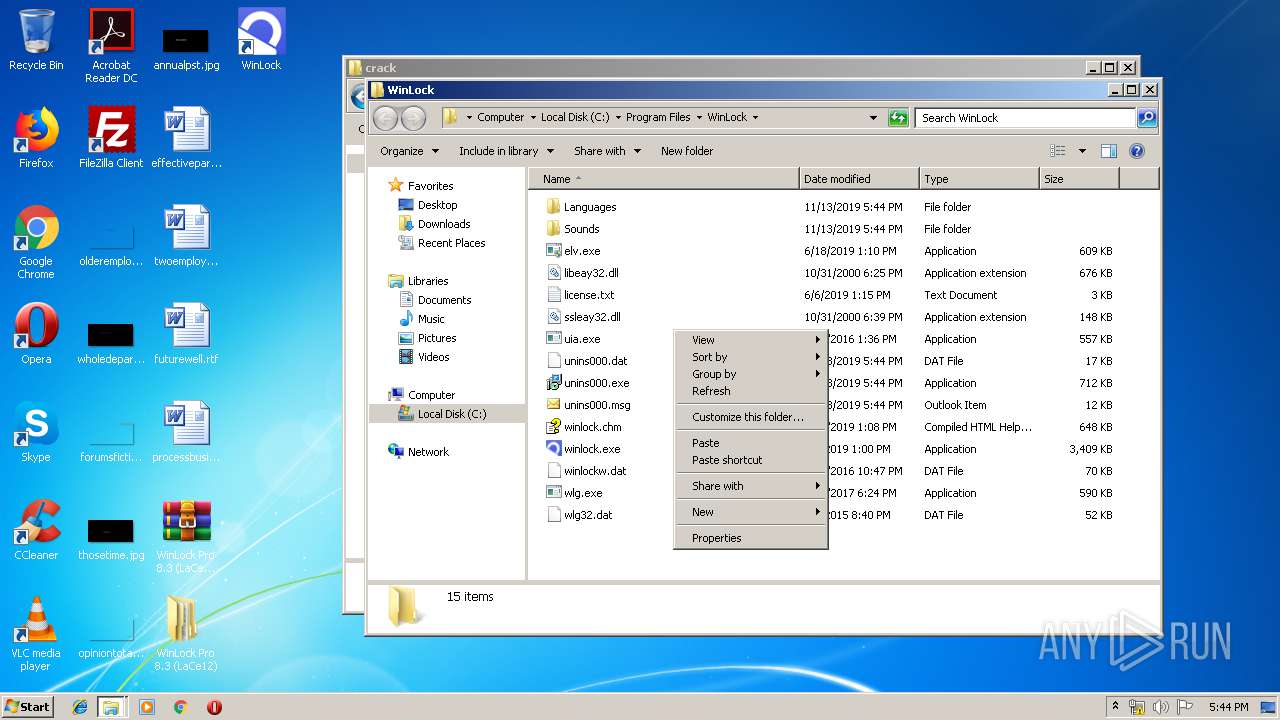Select annualpst.jpg desktop file
1280x720 pixels.
point(186,46)
